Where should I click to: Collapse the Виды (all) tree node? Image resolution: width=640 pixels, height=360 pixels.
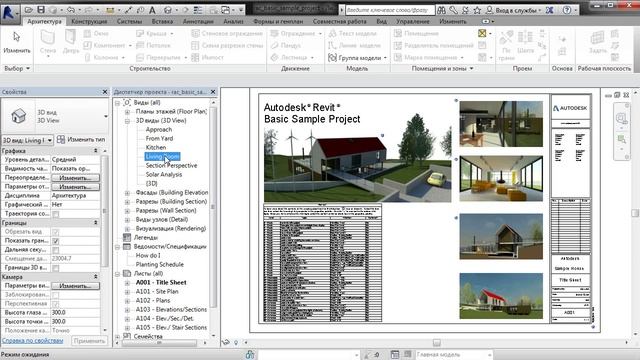(118, 103)
